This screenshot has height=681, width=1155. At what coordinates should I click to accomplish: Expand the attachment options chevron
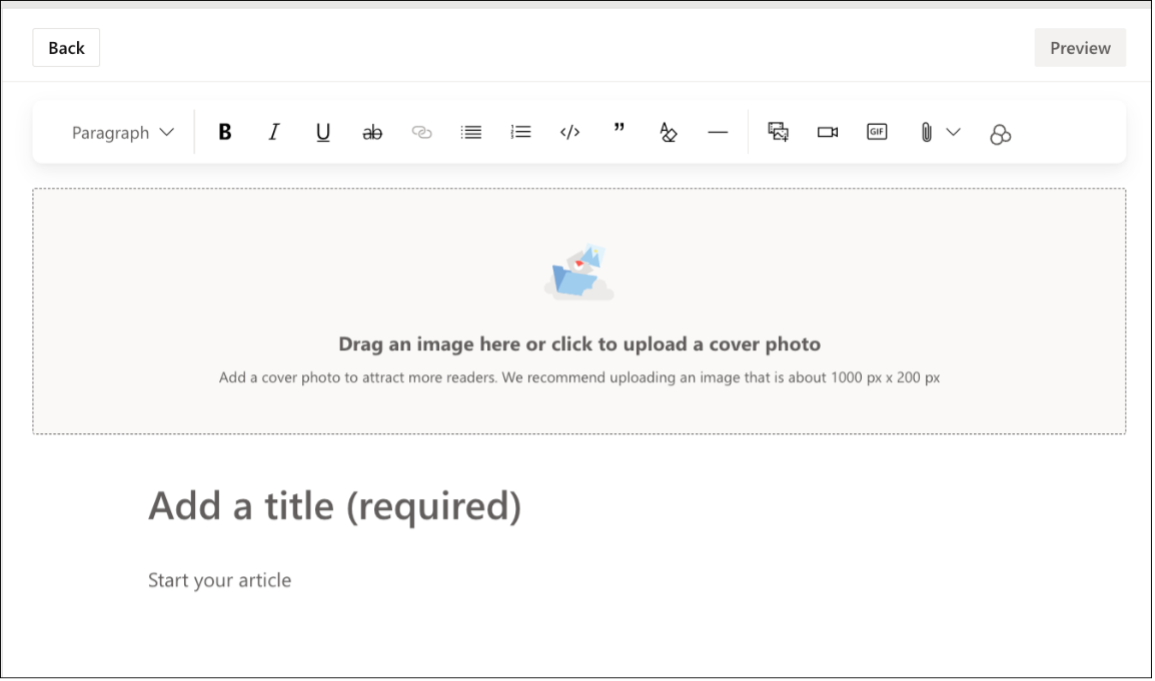click(953, 131)
